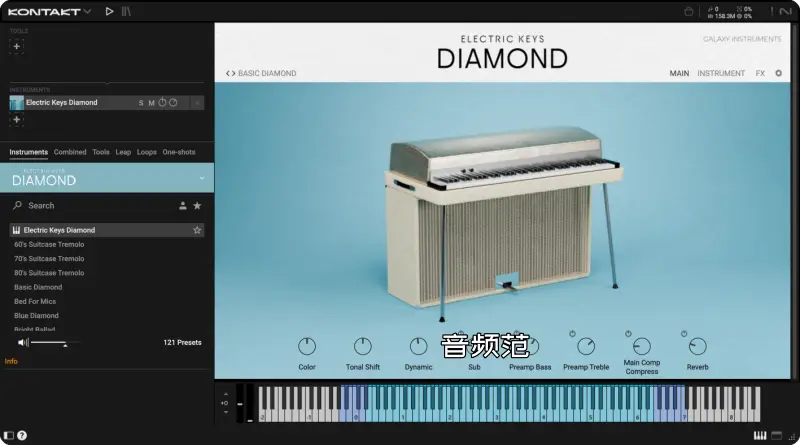
Task: Add a new tool with the plus icon under Tools
Action: [16, 47]
